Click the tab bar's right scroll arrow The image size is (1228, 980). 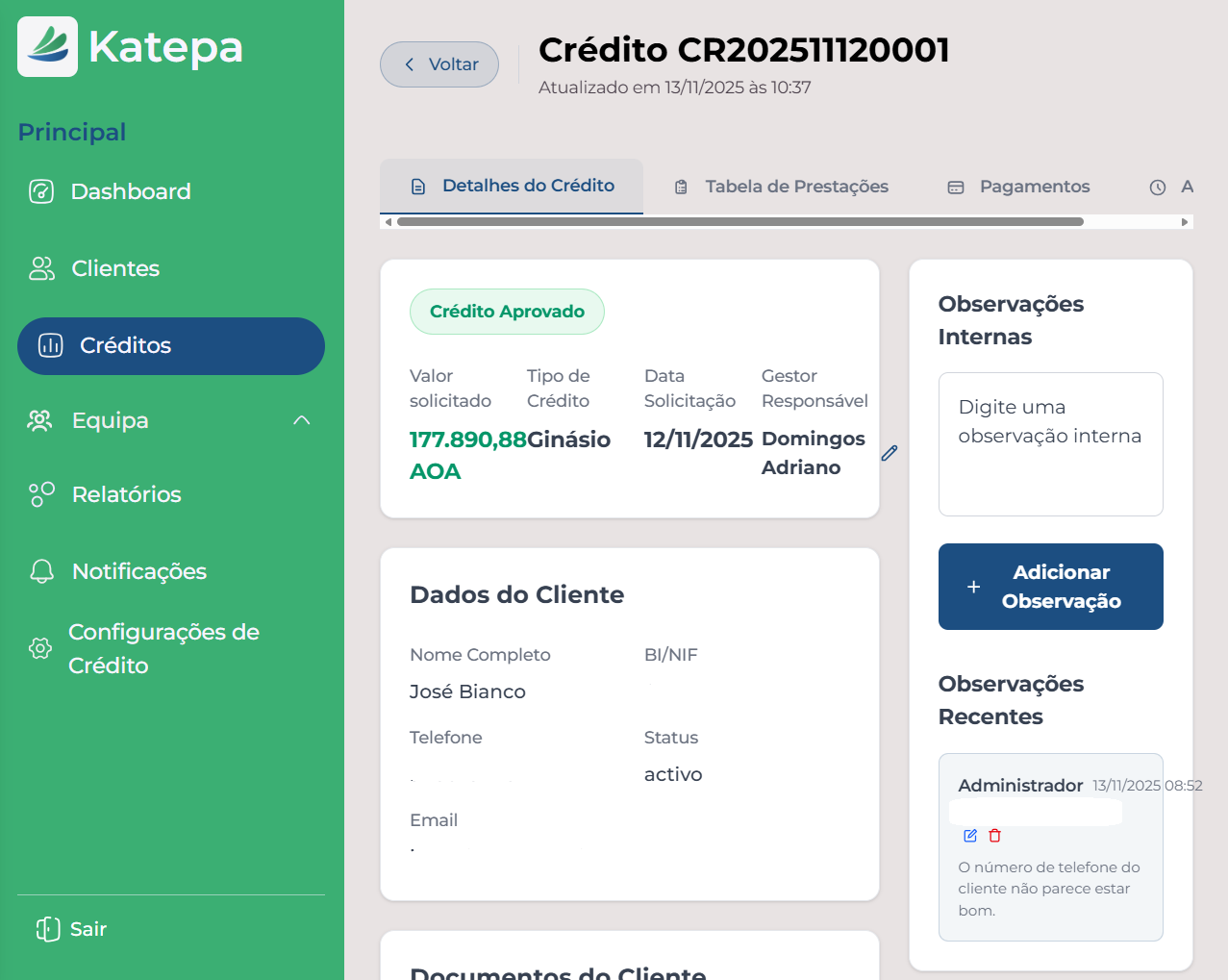(x=1185, y=221)
